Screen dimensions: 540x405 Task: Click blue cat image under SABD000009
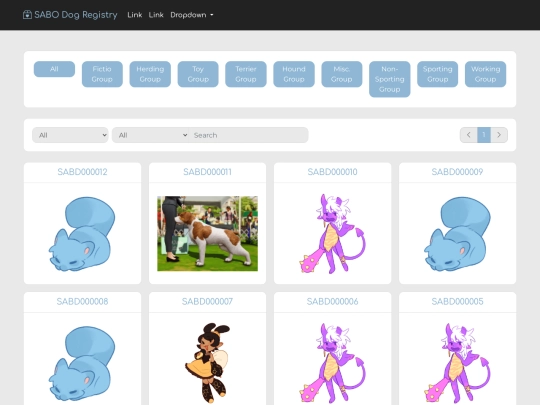coord(457,234)
